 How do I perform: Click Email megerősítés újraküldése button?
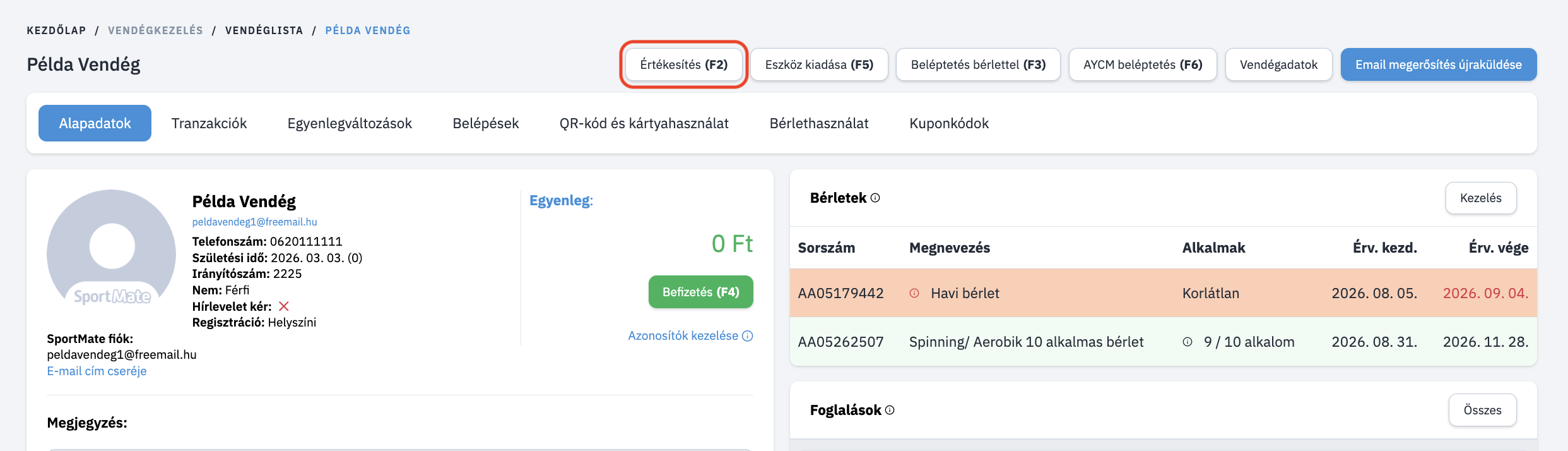pos(1439,64)
